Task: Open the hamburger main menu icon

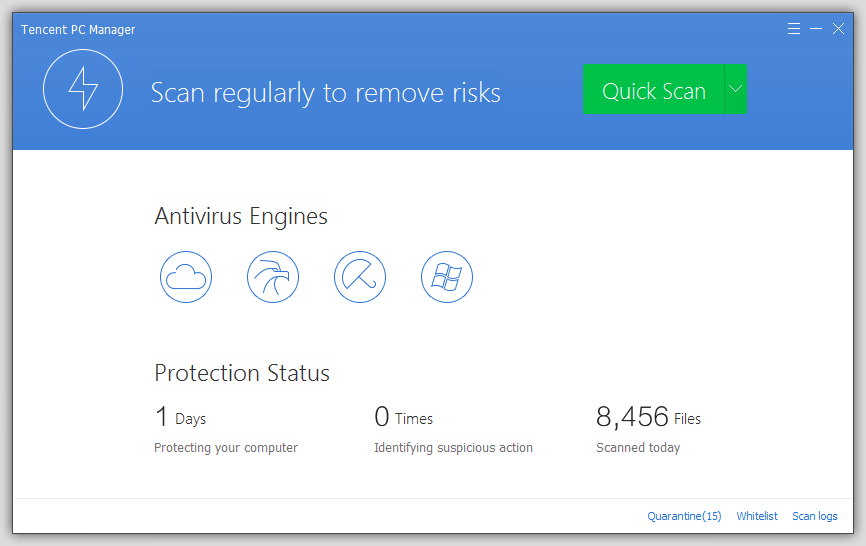Action: point(794,29)
